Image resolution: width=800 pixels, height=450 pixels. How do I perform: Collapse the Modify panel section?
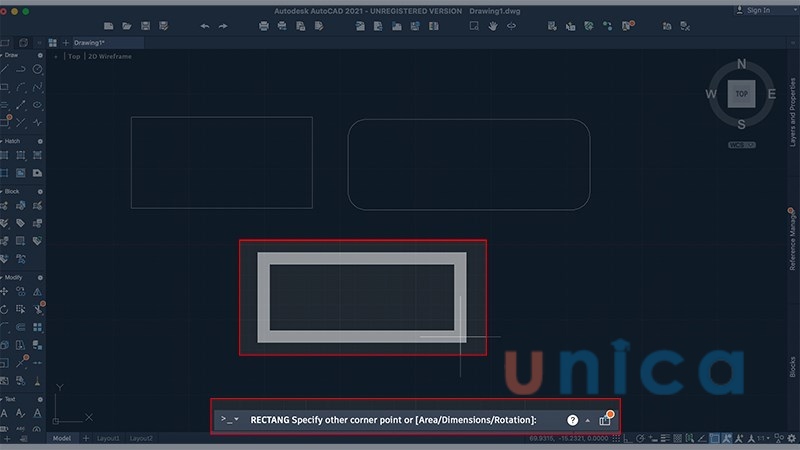click(2, 278)
